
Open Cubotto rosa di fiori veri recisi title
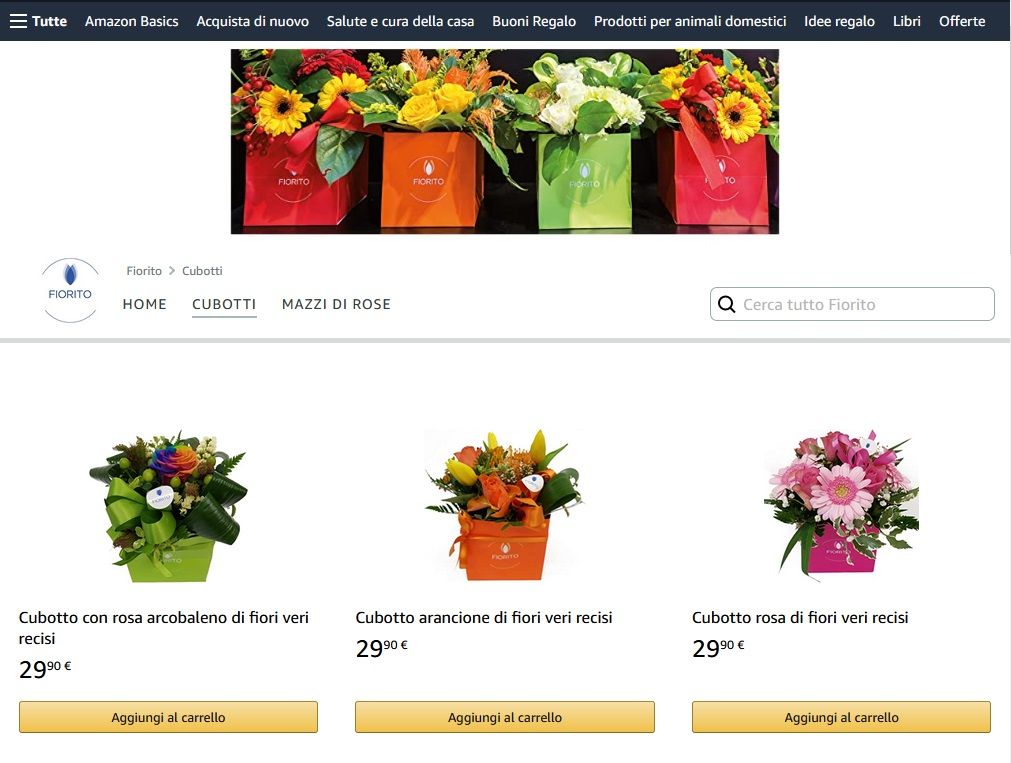click(800, 617)
